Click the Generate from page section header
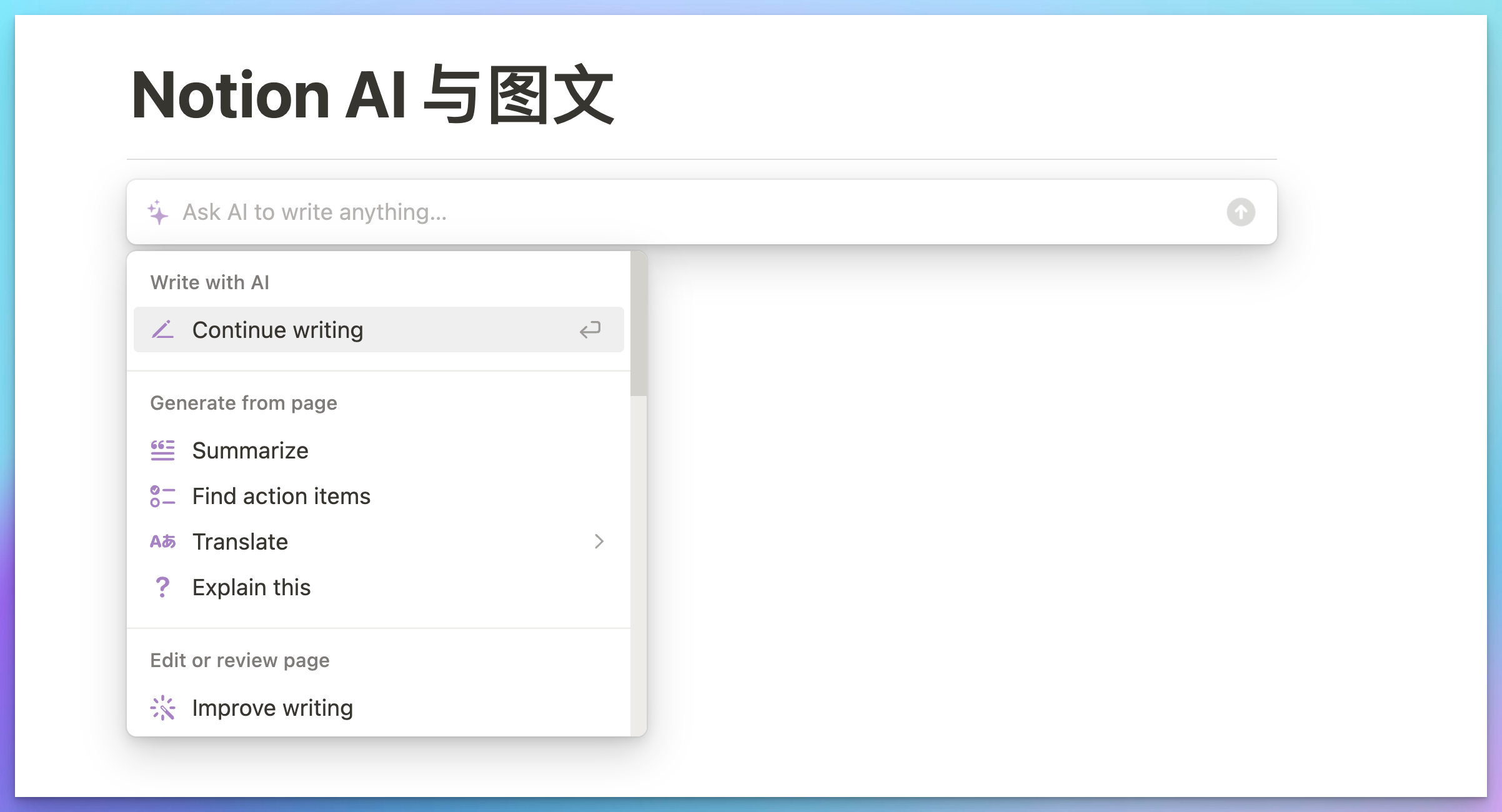 [244, 404]
